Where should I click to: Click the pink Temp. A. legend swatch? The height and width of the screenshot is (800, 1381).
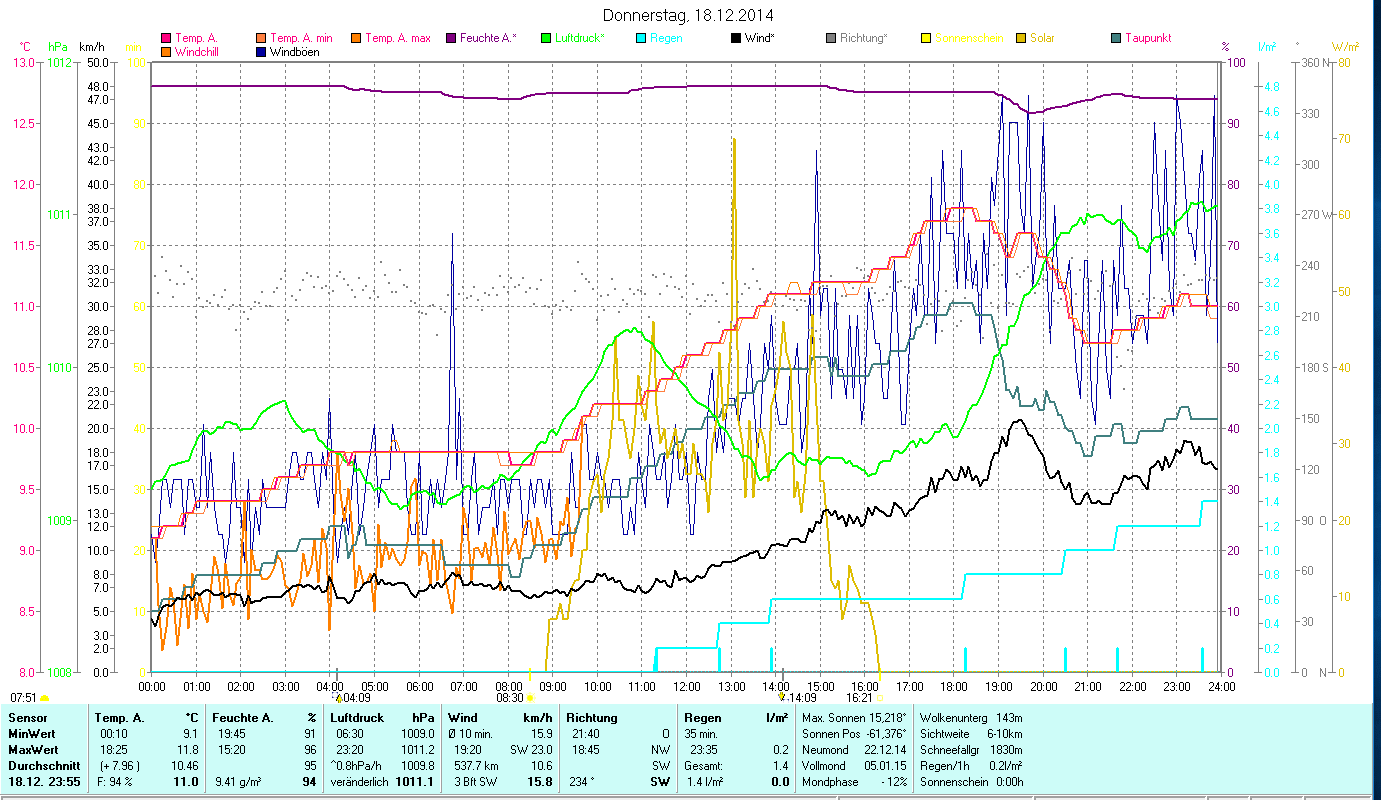166,38
